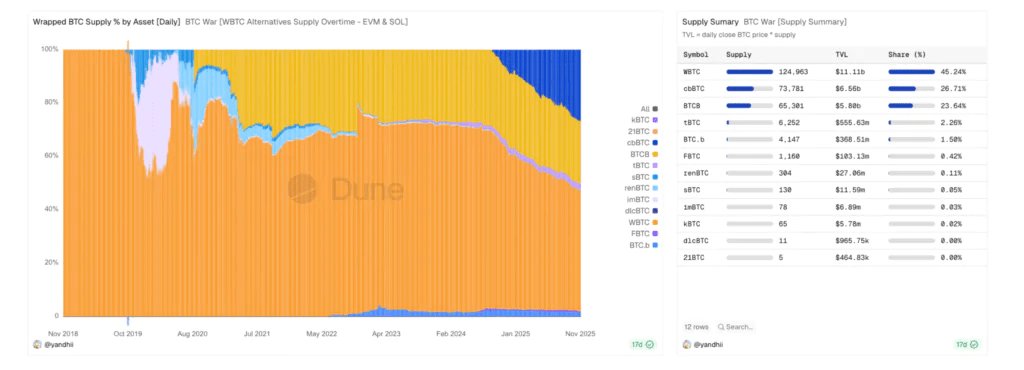Click the TVL formula description text

point(739,35)
